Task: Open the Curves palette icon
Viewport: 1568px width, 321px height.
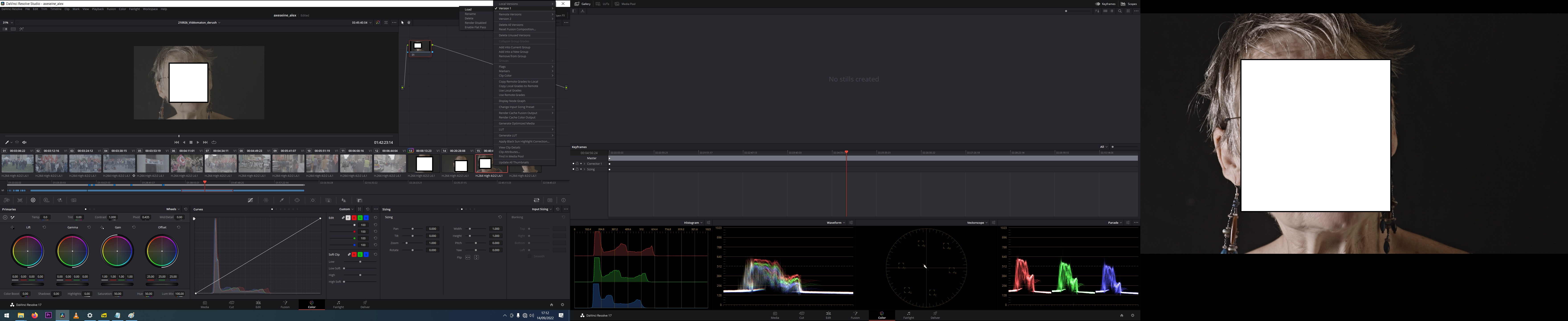Action: pyautogui.click(x=250, y=200)
